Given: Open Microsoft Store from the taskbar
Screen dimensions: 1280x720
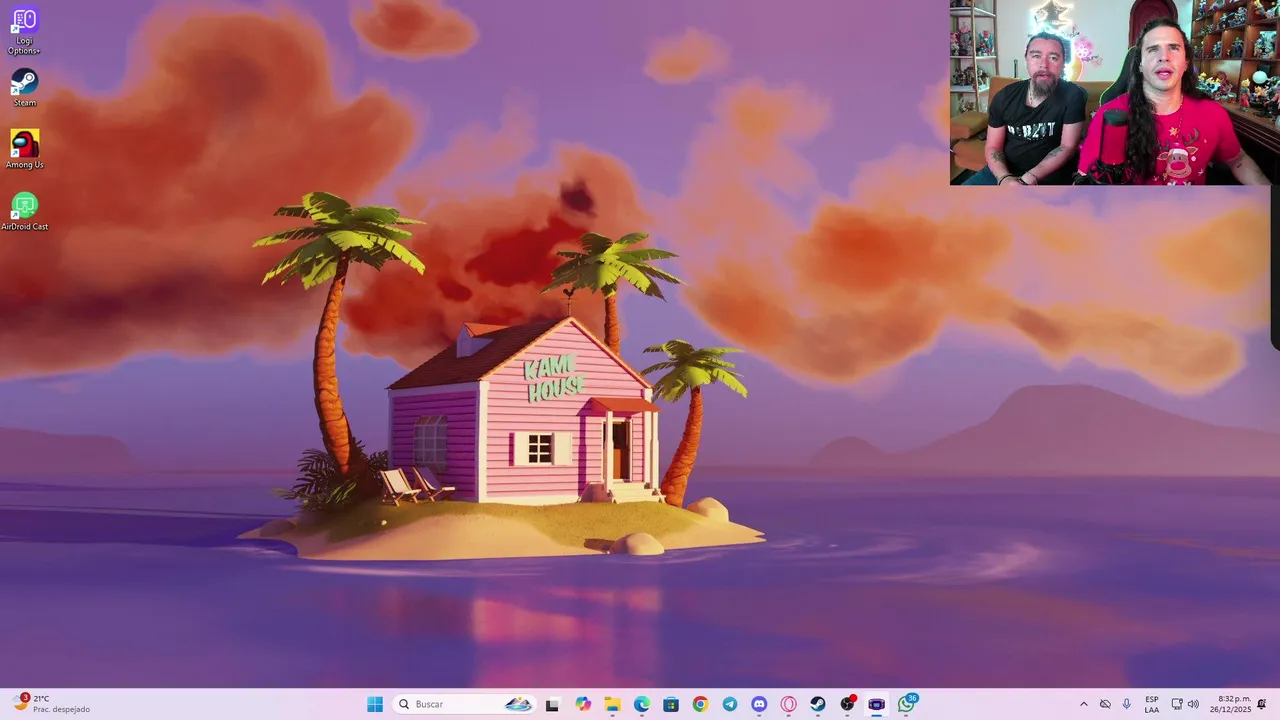Looking at the screenshot, I should point(671,704).
